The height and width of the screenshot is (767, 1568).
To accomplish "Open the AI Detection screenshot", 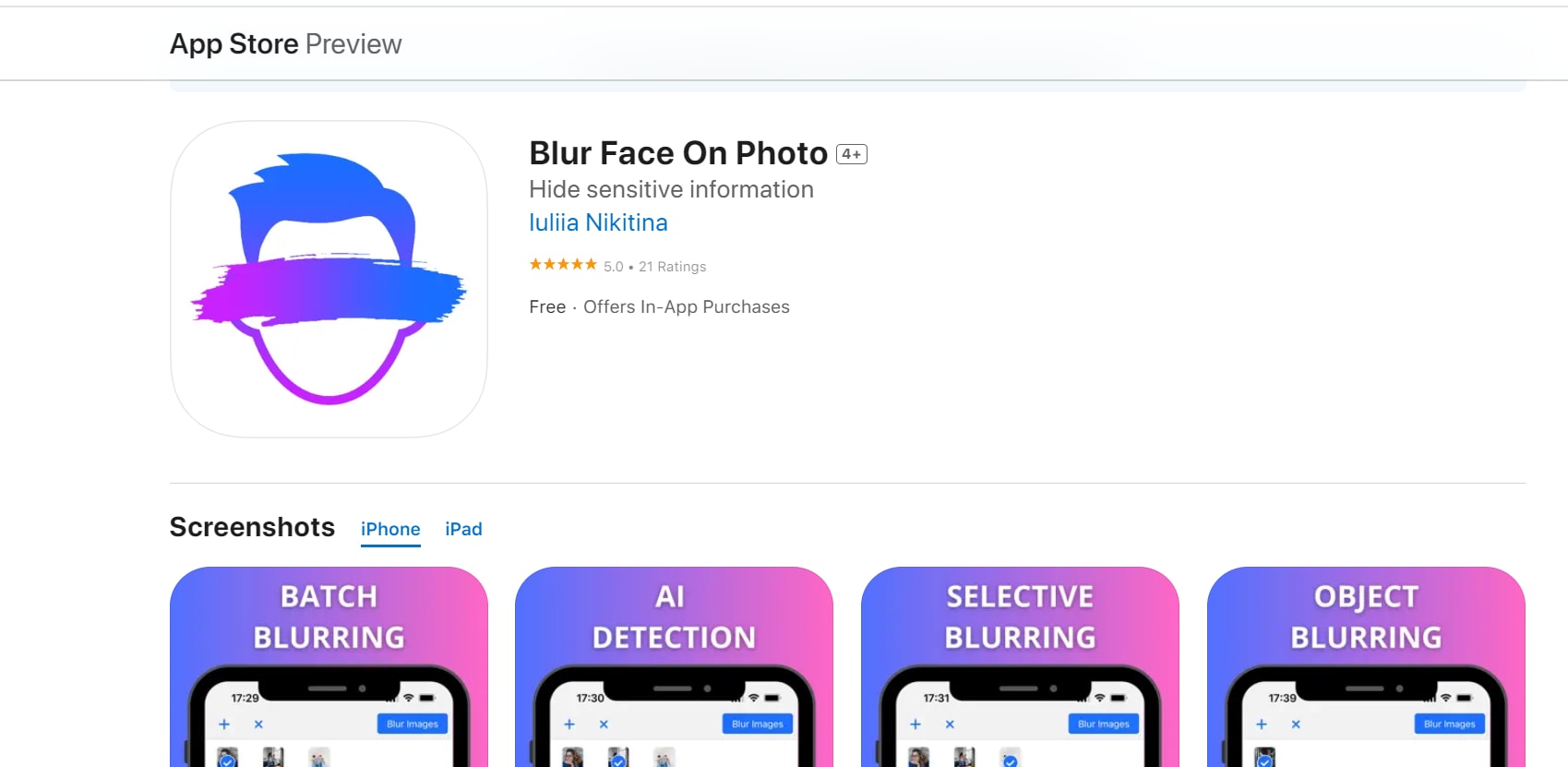I will [674, 666].
